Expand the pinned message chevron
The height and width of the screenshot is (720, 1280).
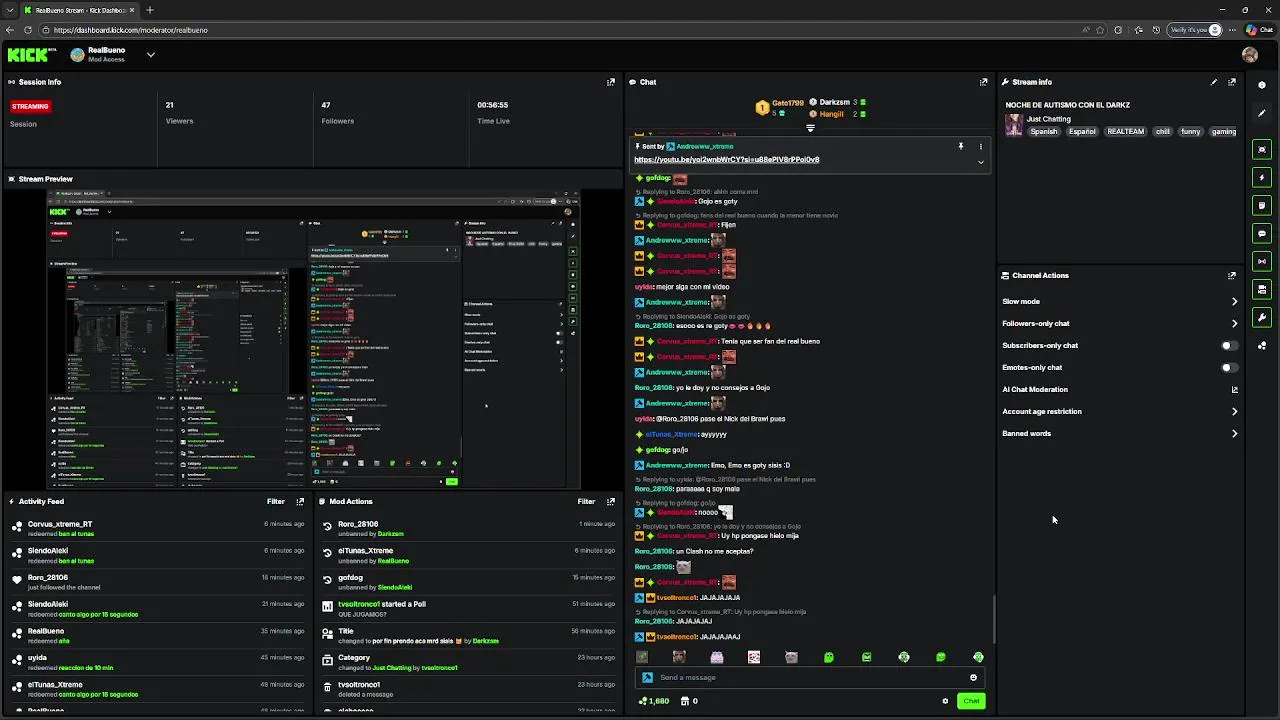(x=980, y=162)
